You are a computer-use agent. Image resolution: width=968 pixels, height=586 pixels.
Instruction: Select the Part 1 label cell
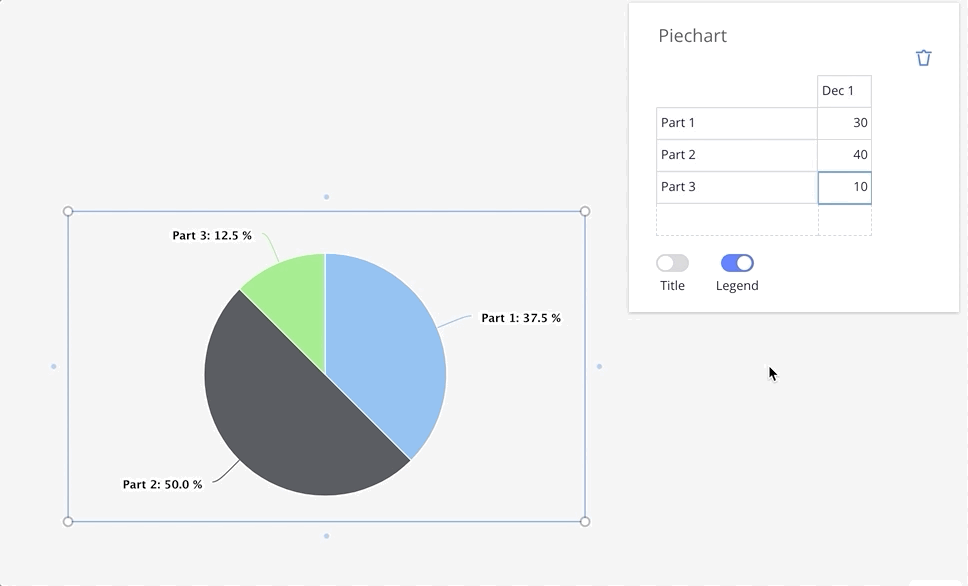pos(736,123)
